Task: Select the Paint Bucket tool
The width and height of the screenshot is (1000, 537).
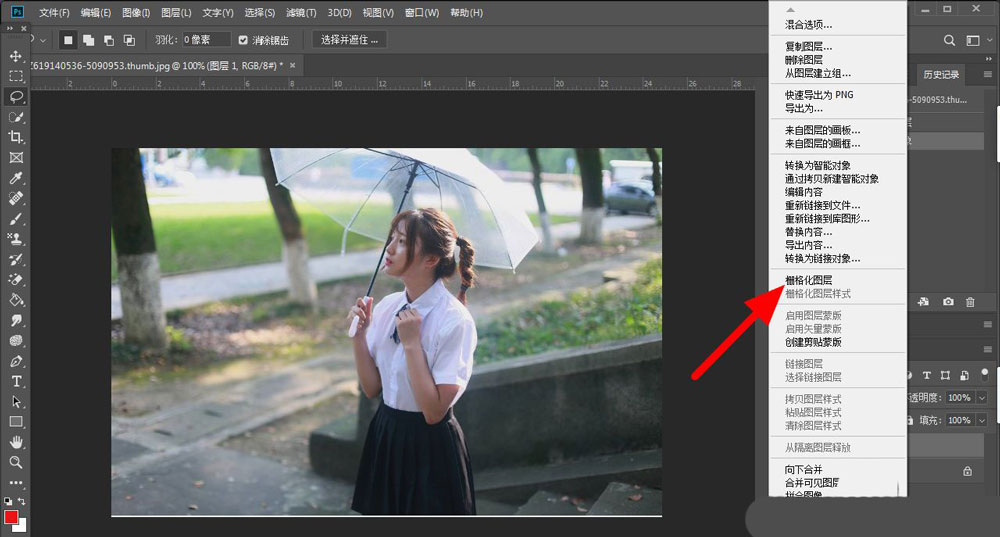Action: 16,300
